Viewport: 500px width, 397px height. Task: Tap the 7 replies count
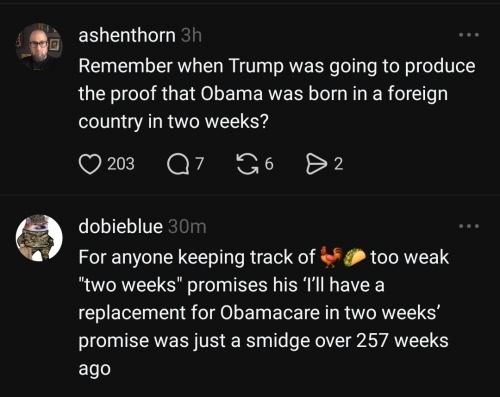[x=199, y=164]
